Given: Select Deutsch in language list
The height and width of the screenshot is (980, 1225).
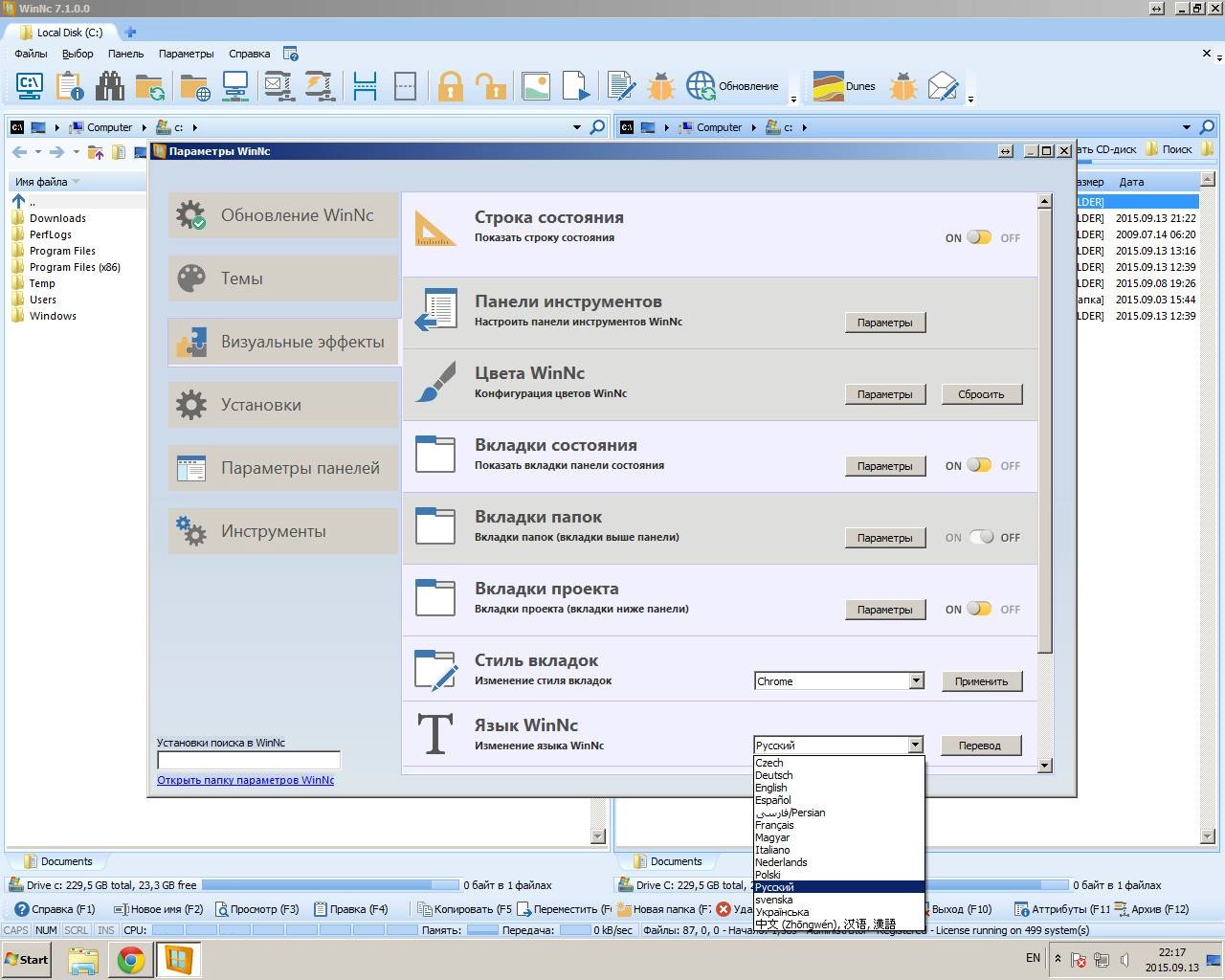Looking at the screenshot, I should tap(839, 775).
